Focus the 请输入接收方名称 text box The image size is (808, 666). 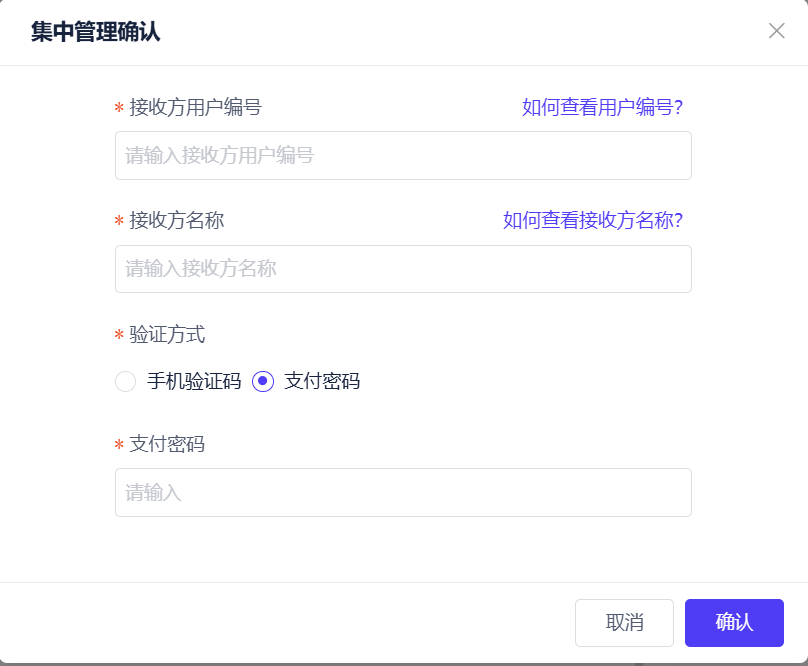[x=403, y=269]
